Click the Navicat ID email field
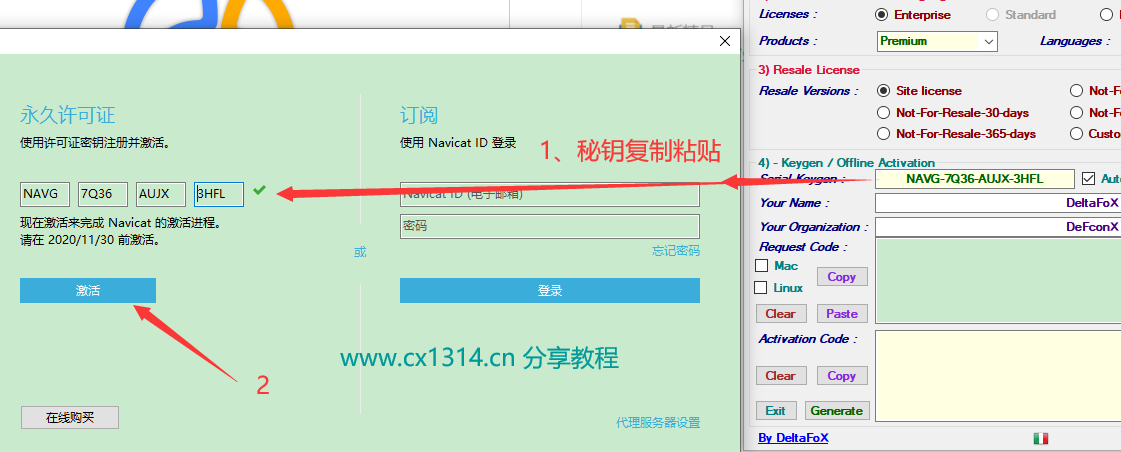1121x452 pixels. point(550,195)
